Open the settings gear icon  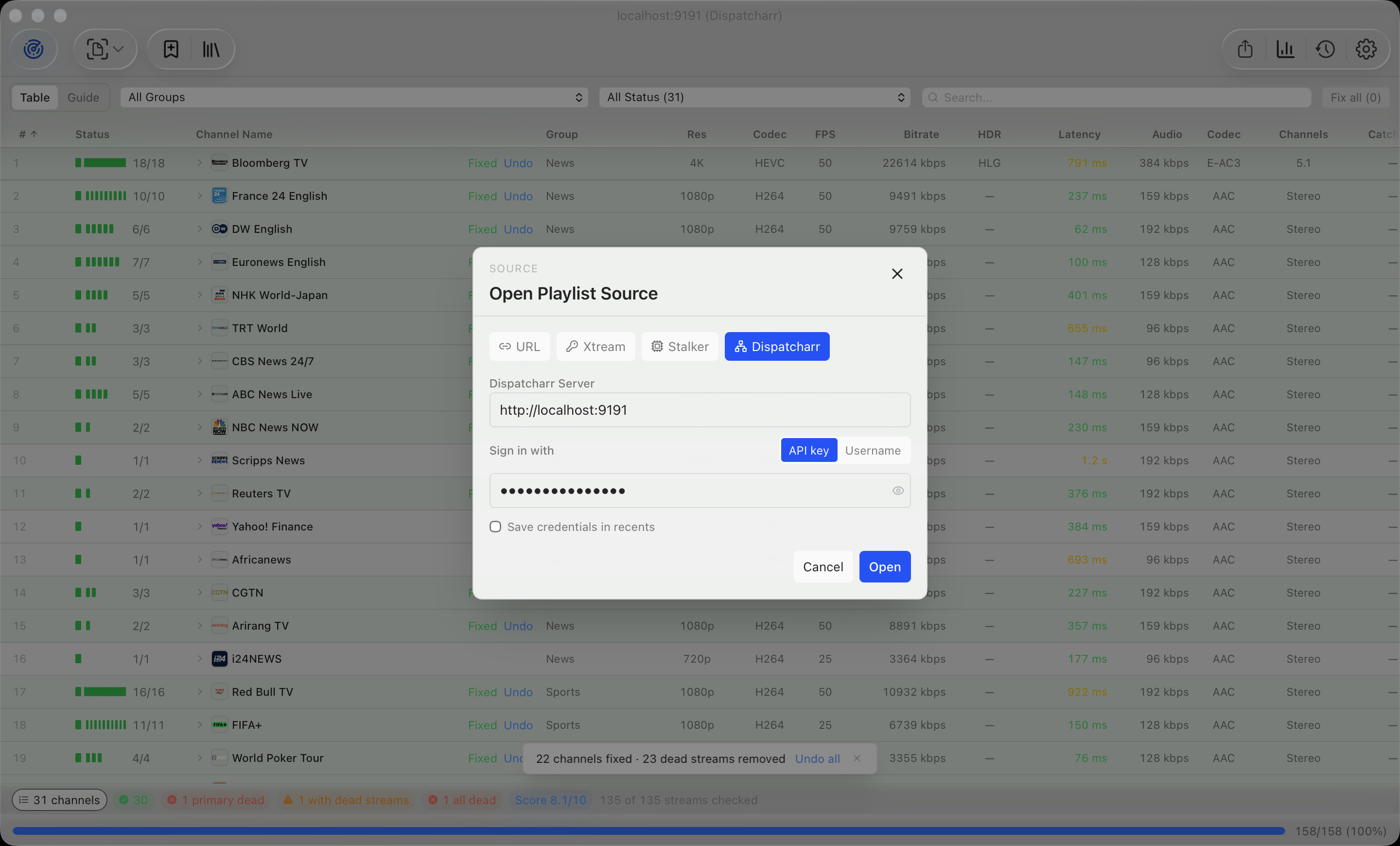[1366, 49]
